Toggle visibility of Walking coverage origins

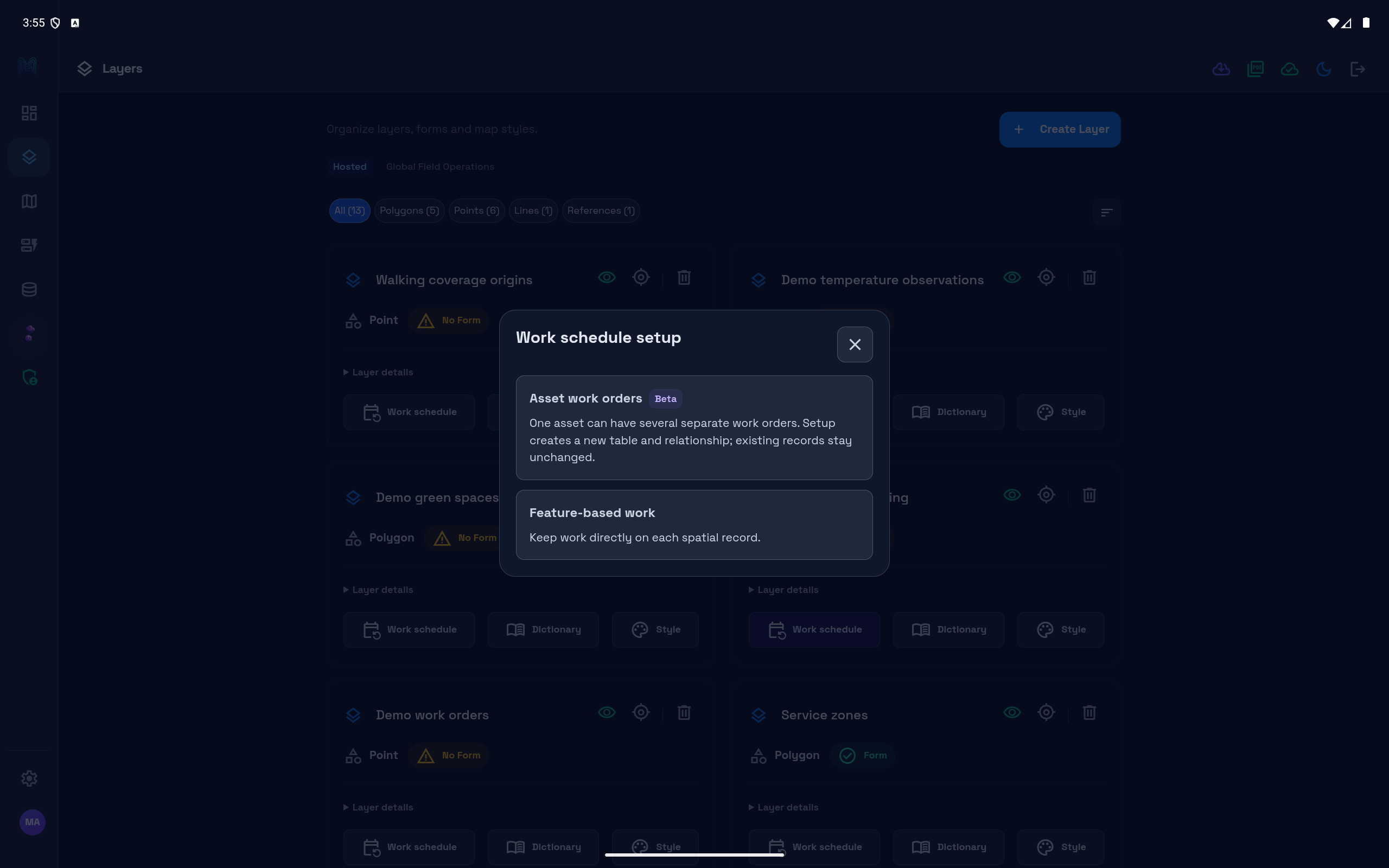(607, 278)
